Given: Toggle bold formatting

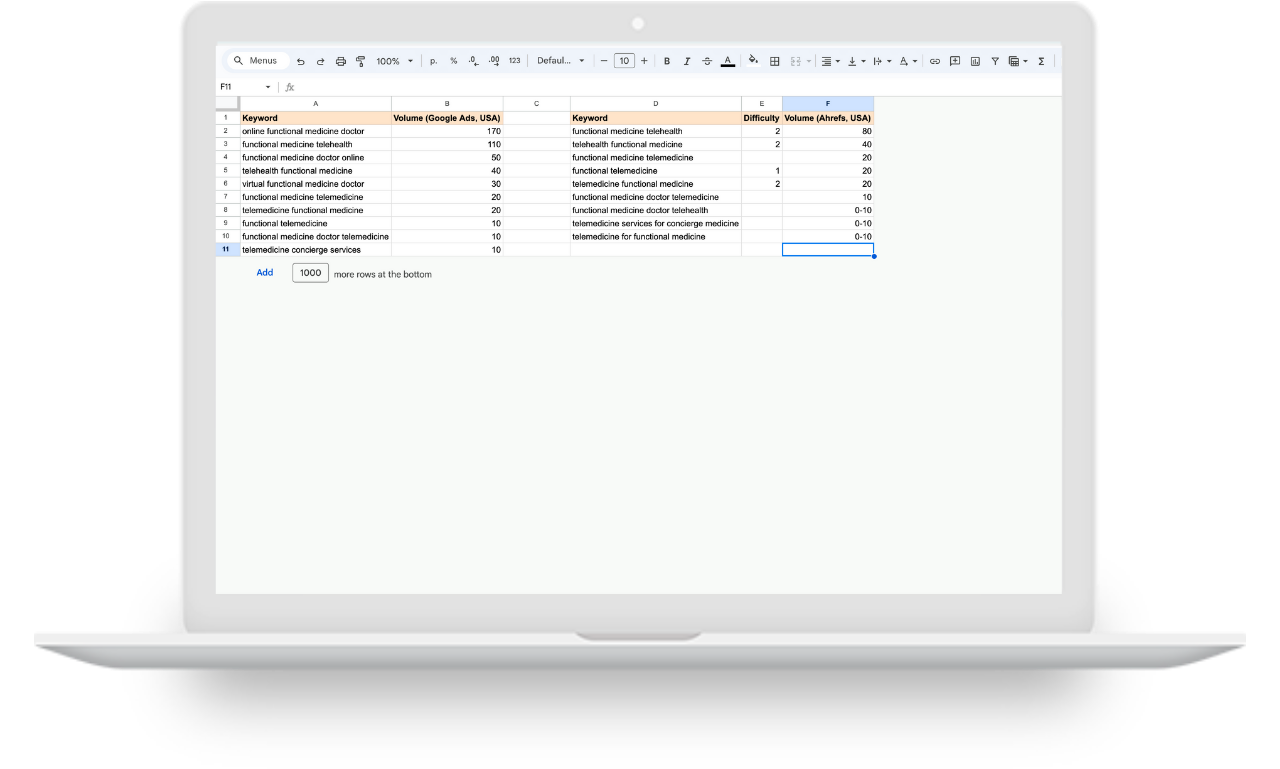Looking at the screenshot, I should pos(666,61).
